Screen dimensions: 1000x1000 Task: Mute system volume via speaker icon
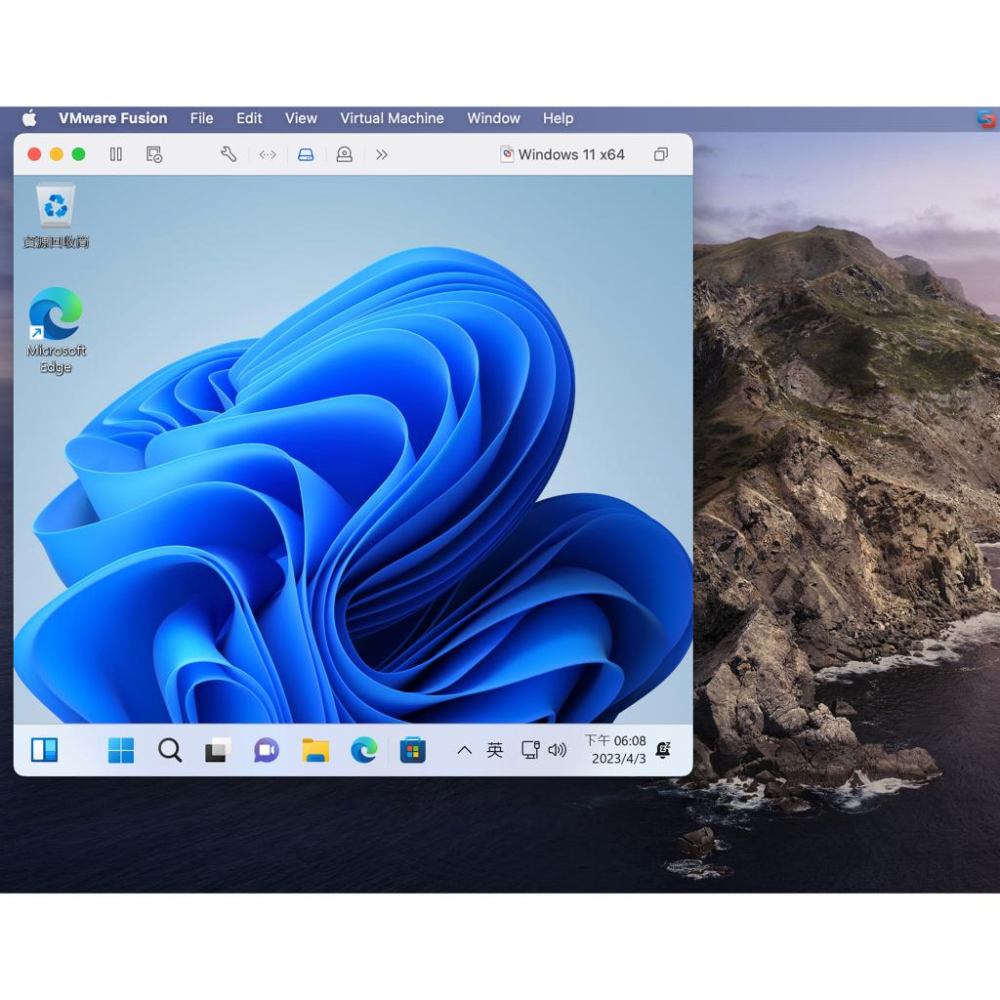tap(557, 750)
